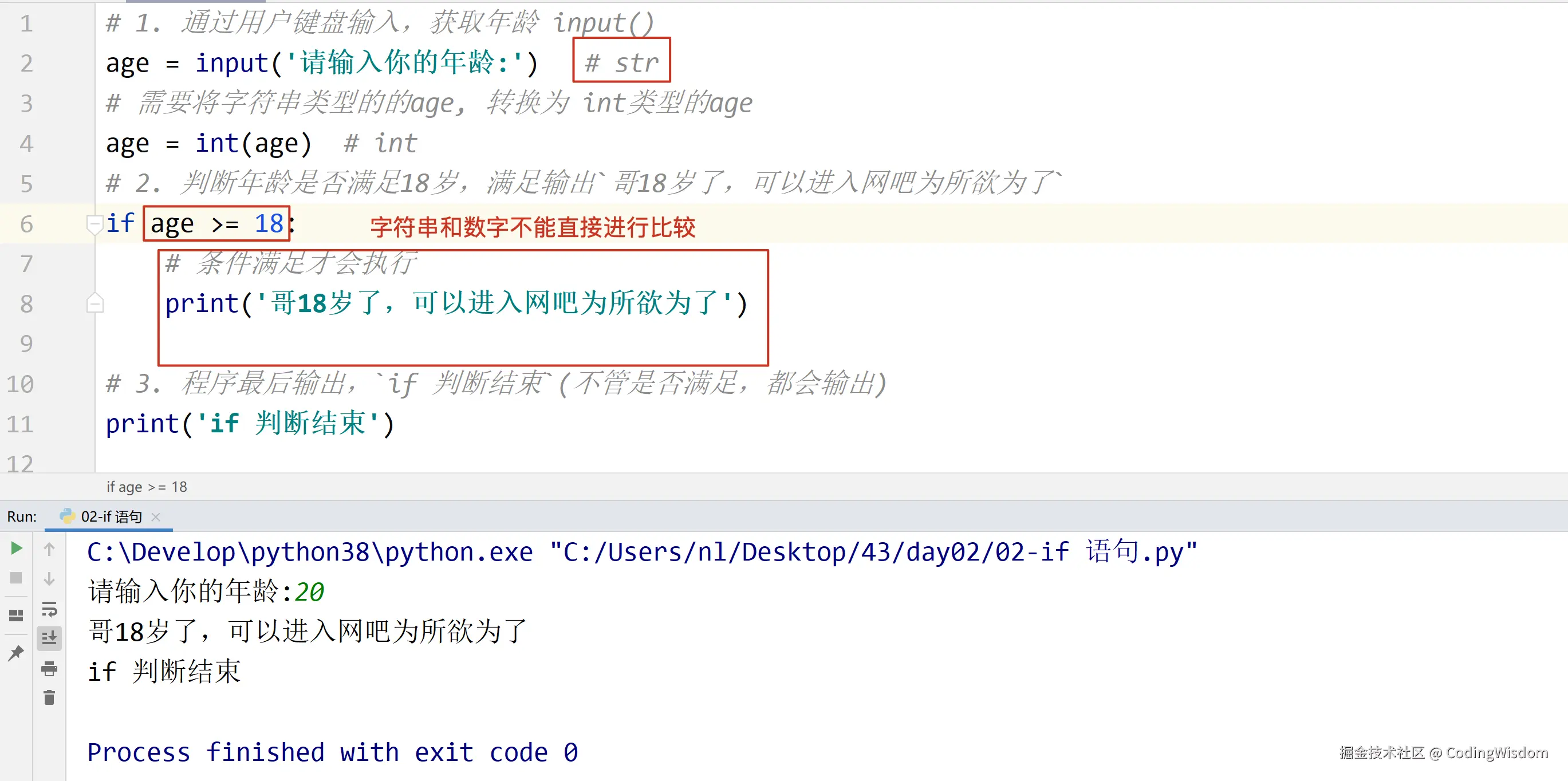Click the 'if age >= 18' breadcrumb
The image size is (1568, 781).
(x=147, y=486)
